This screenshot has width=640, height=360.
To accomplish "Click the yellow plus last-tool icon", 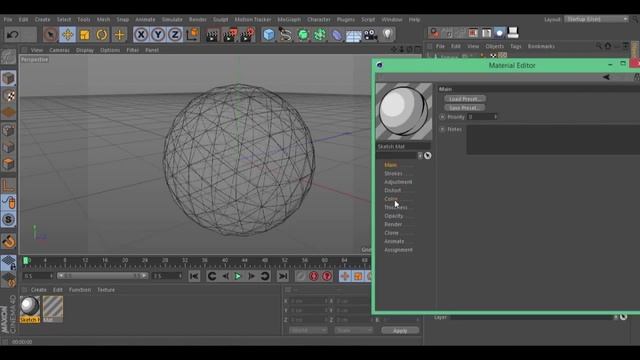I will (119, 35).
